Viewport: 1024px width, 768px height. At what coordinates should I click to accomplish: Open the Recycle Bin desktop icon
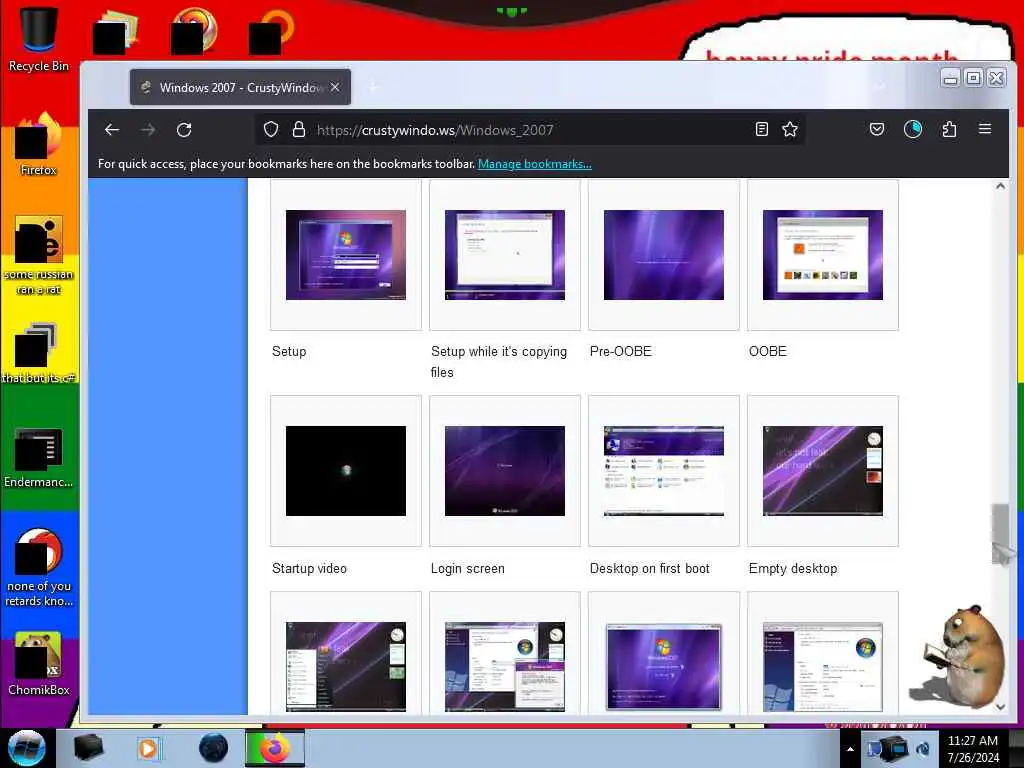[x=39, y=39]
